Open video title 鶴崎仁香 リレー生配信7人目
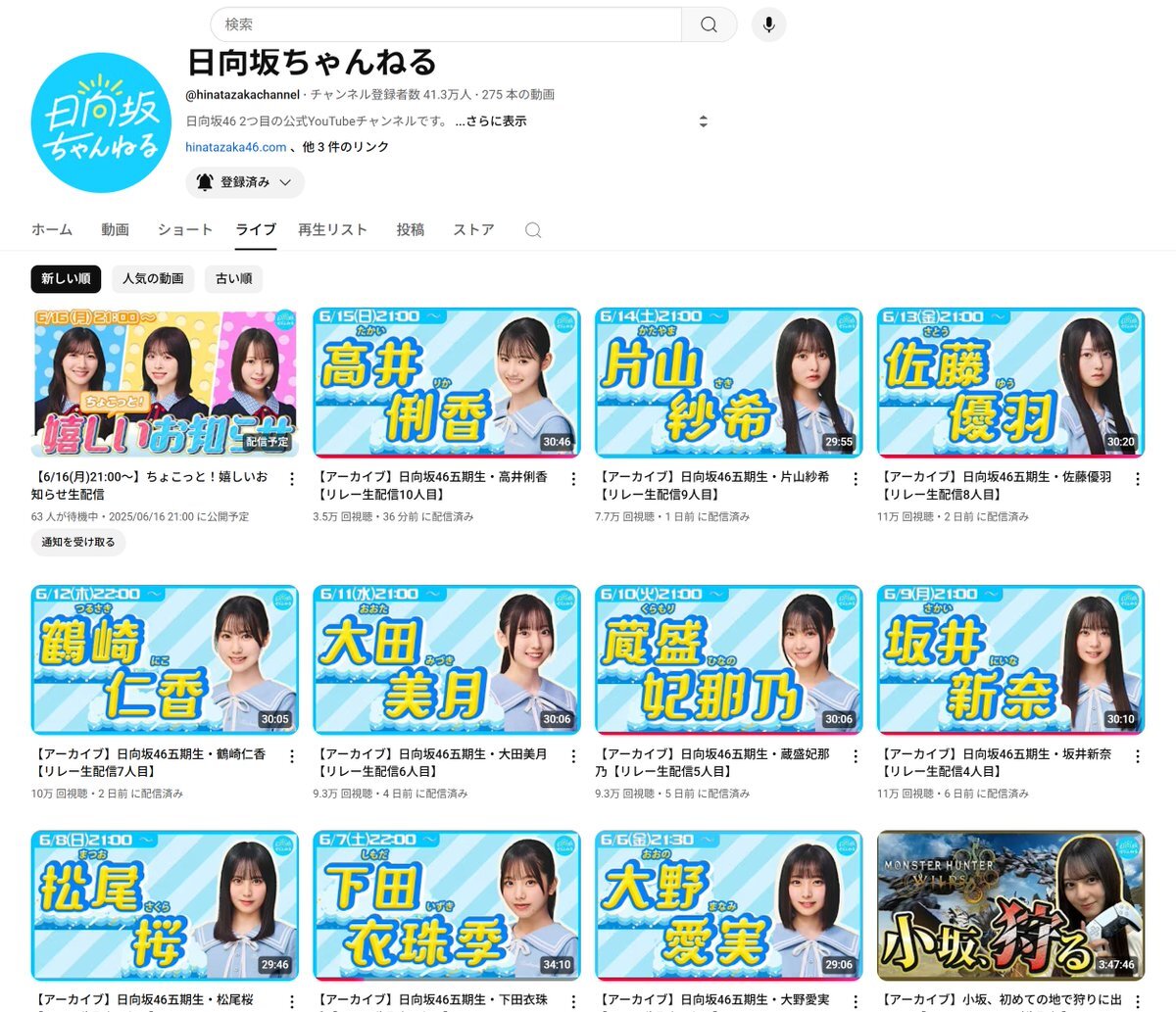The image size is (1176, 1012). click(x=148, y=763)
